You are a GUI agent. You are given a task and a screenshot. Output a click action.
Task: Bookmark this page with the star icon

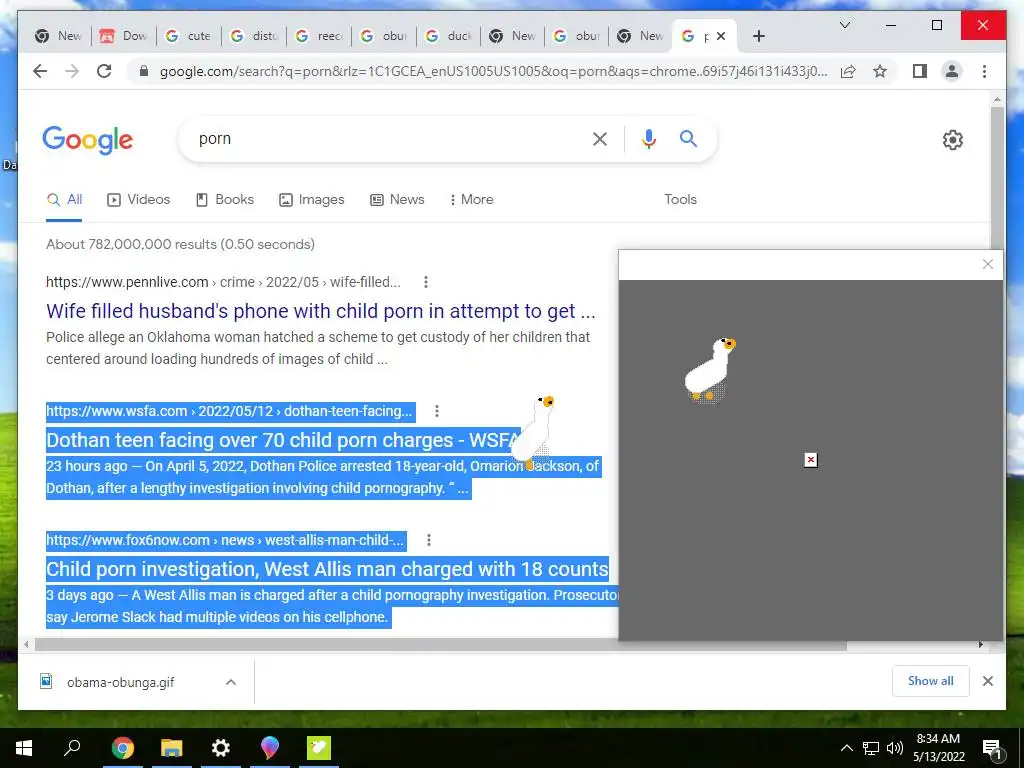tap(880, 71)
